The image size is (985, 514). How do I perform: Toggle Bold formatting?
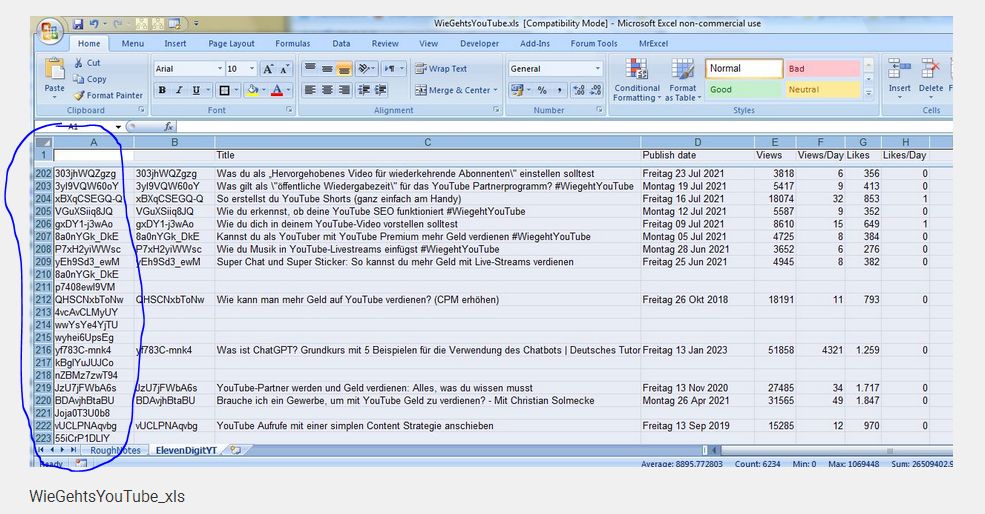162,90
